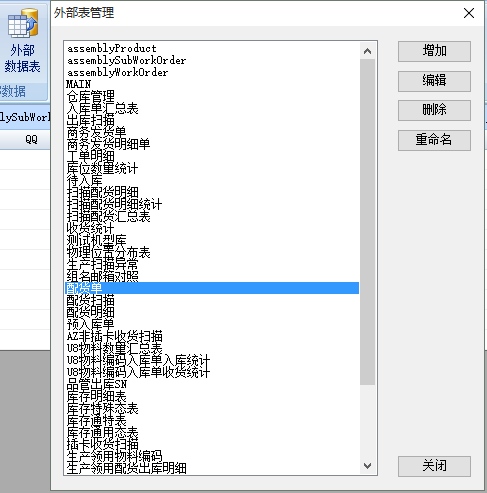
Task: Click the vertical scrollbar thumb in list
Action: 367,222
